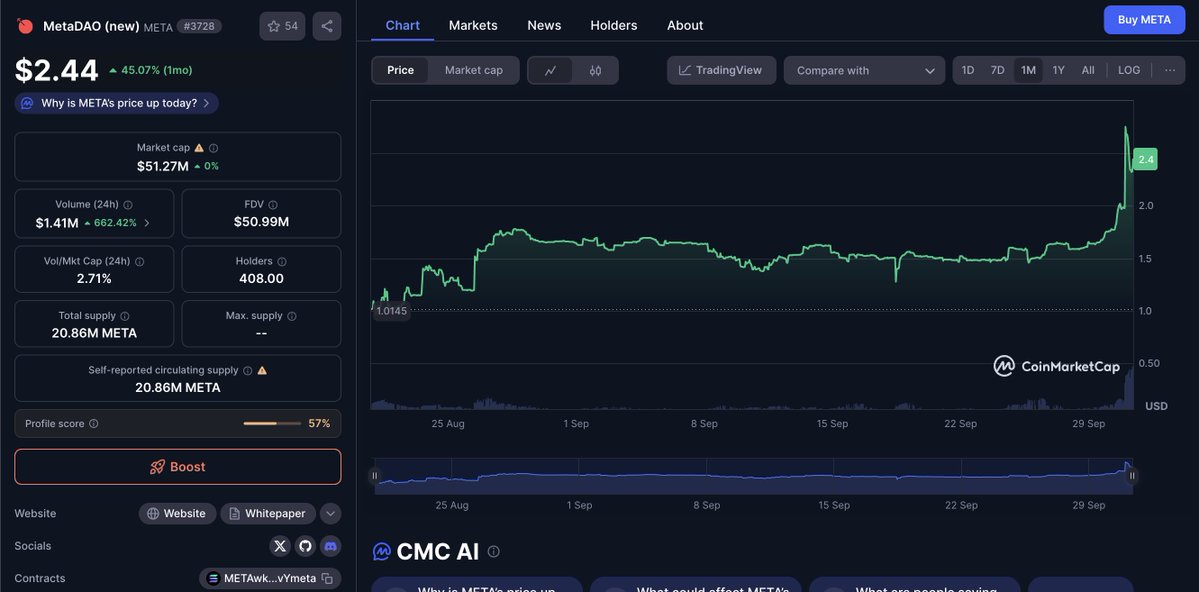
Task: Open Chart tab
Action: coord(402,25)
